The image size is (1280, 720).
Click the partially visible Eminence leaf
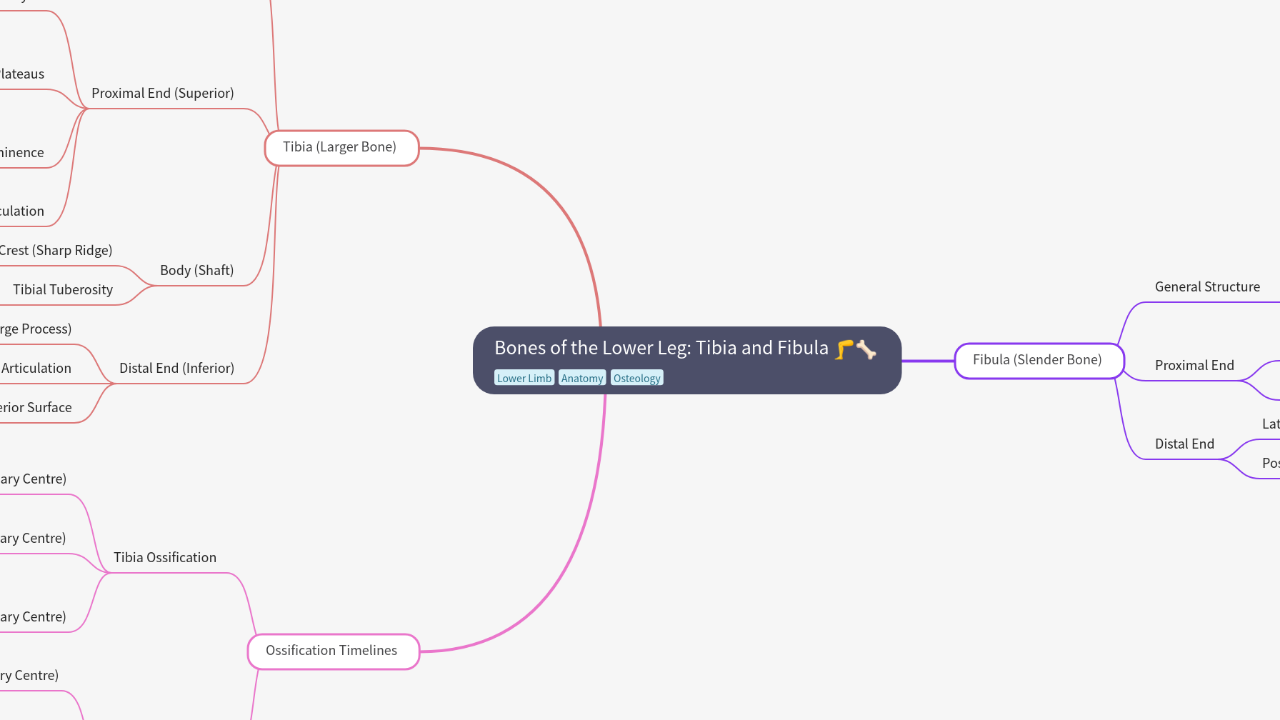[x=22, y=153]
